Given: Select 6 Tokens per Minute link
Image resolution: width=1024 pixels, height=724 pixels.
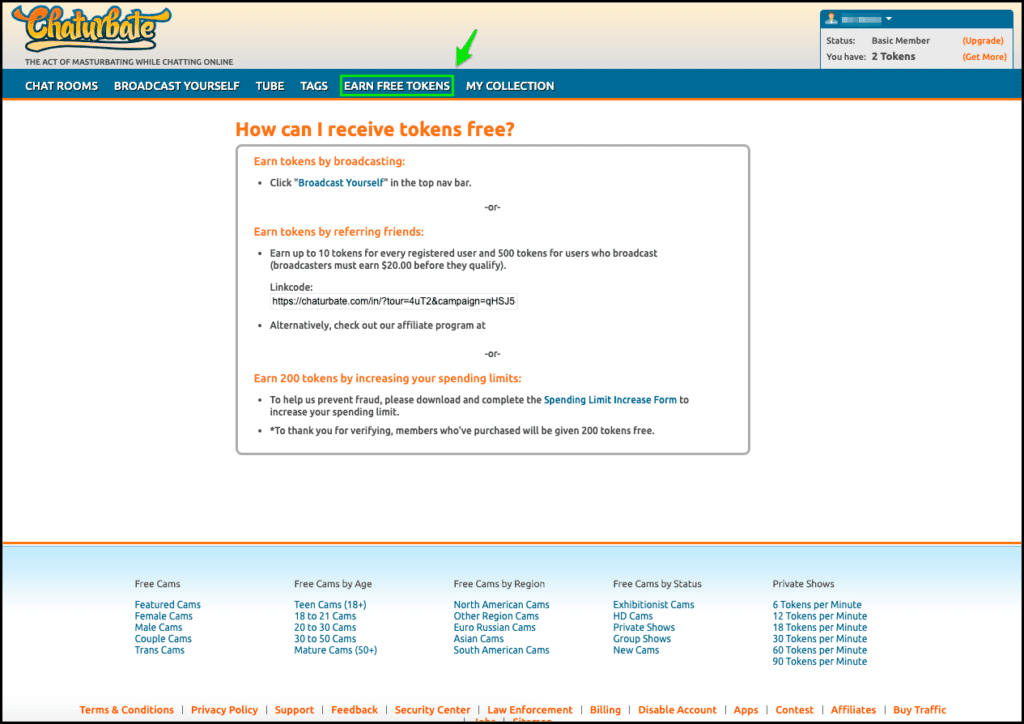Looking at the screenshot, I should (x=817, y=605).
